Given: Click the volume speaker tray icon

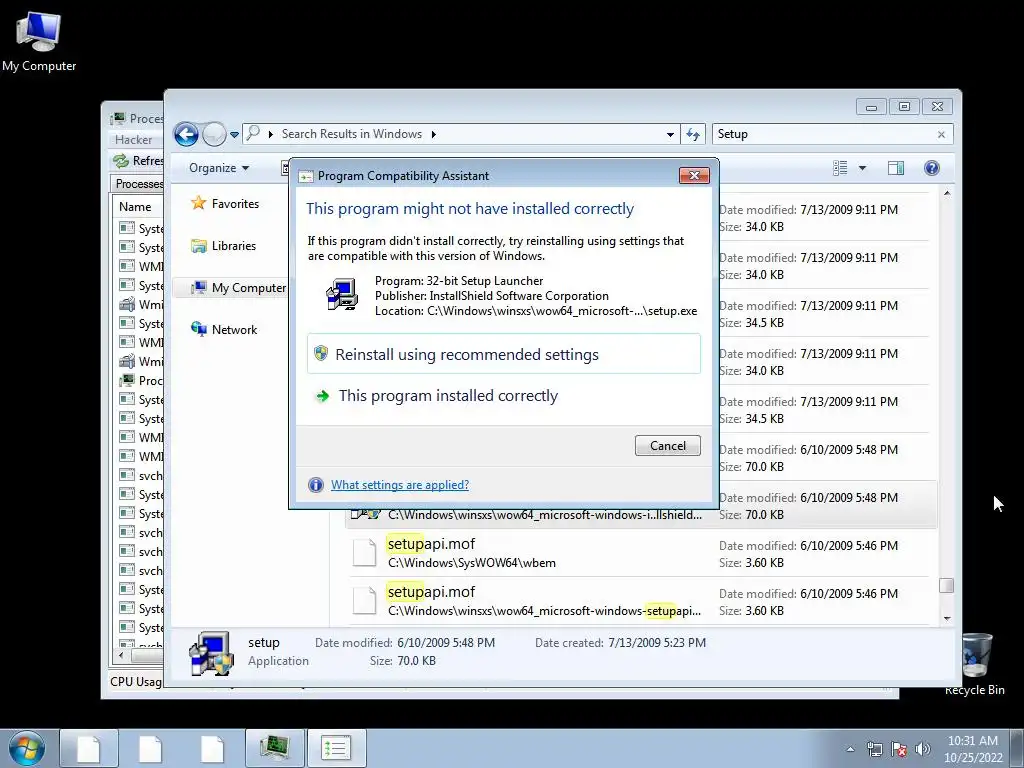Looking at the screenshot, I should [x=923, y=749].
